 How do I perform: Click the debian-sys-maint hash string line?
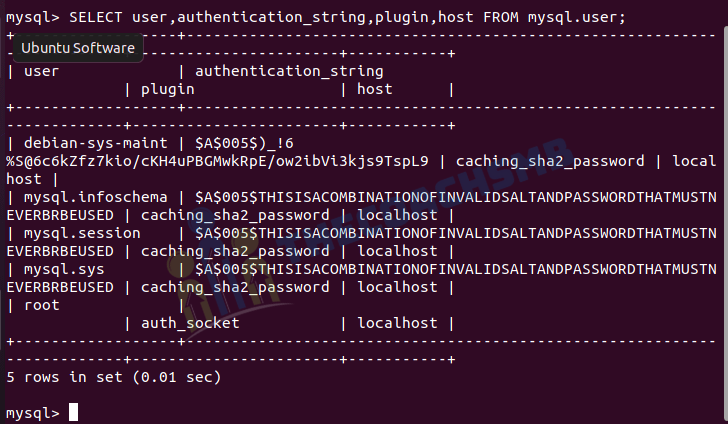(x=217, y=161)
